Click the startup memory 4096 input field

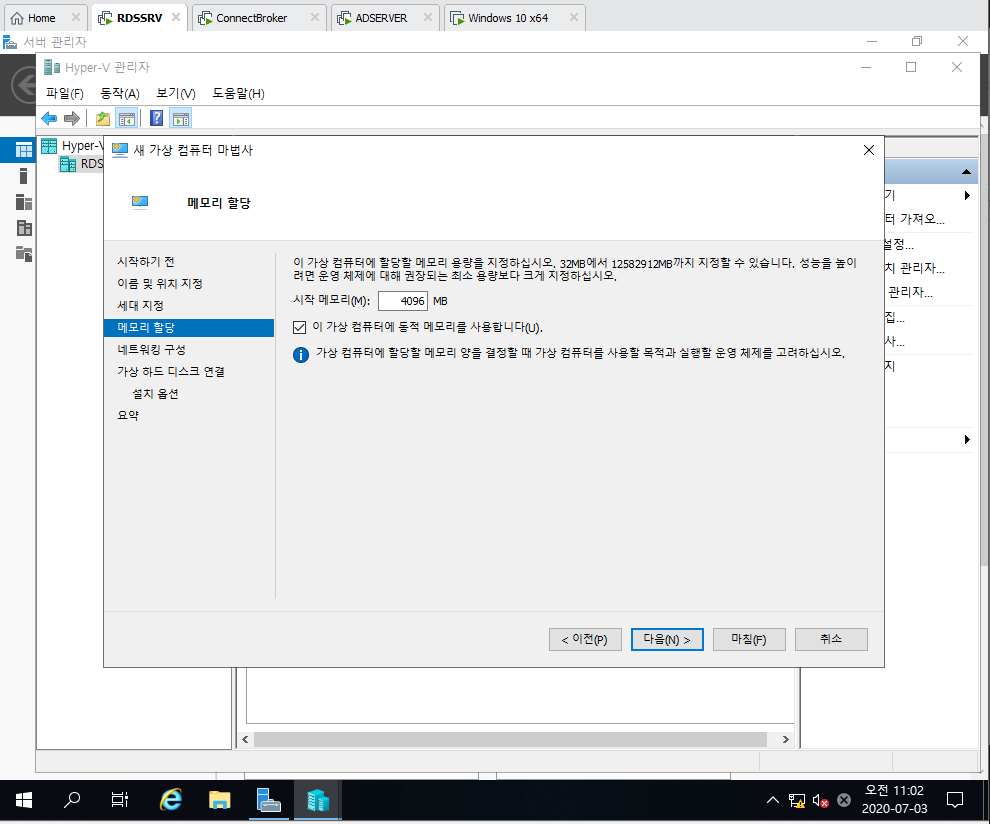pyautogui.click(x=403, y=301)
